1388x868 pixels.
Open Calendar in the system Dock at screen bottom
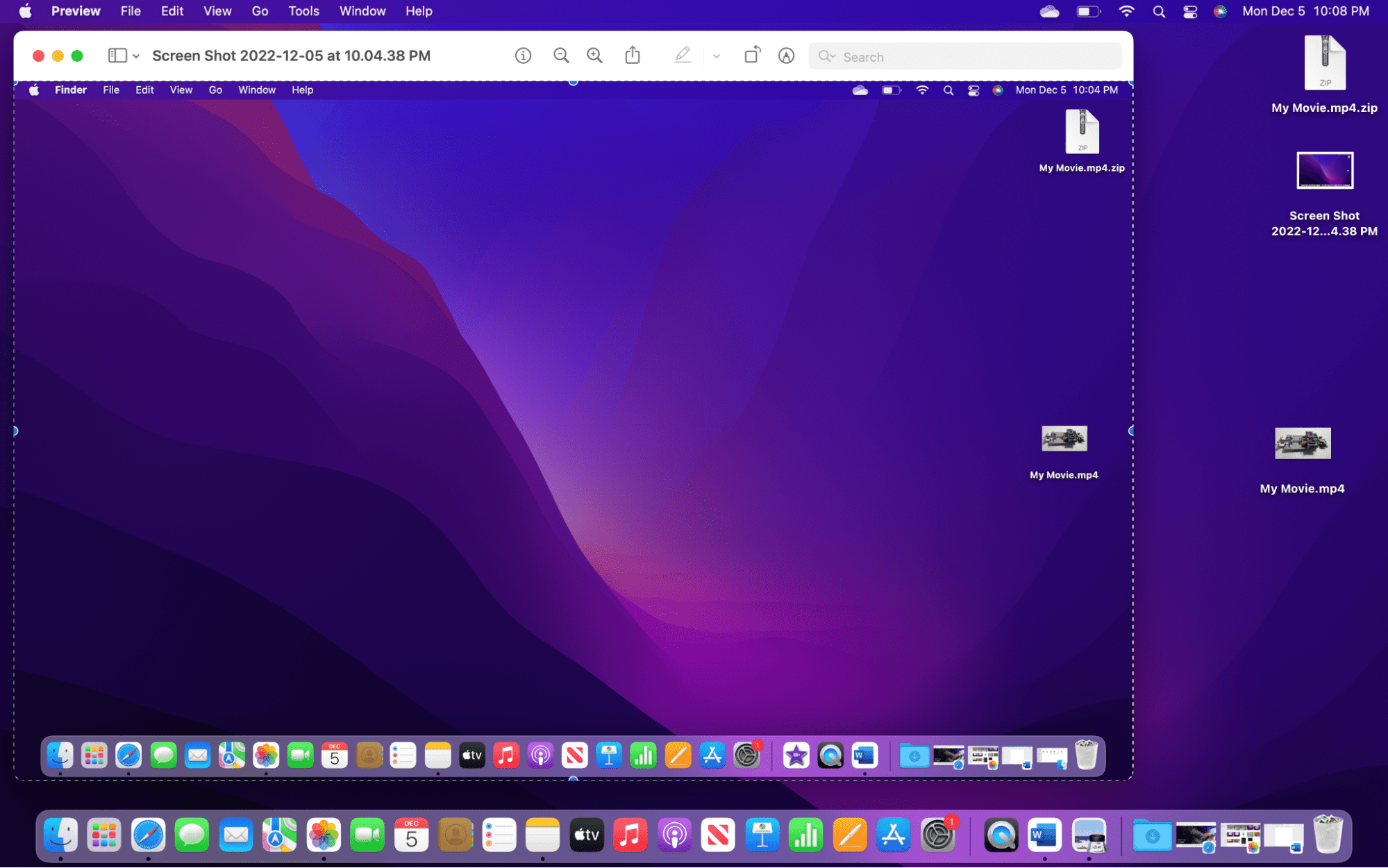coord(411,835)
